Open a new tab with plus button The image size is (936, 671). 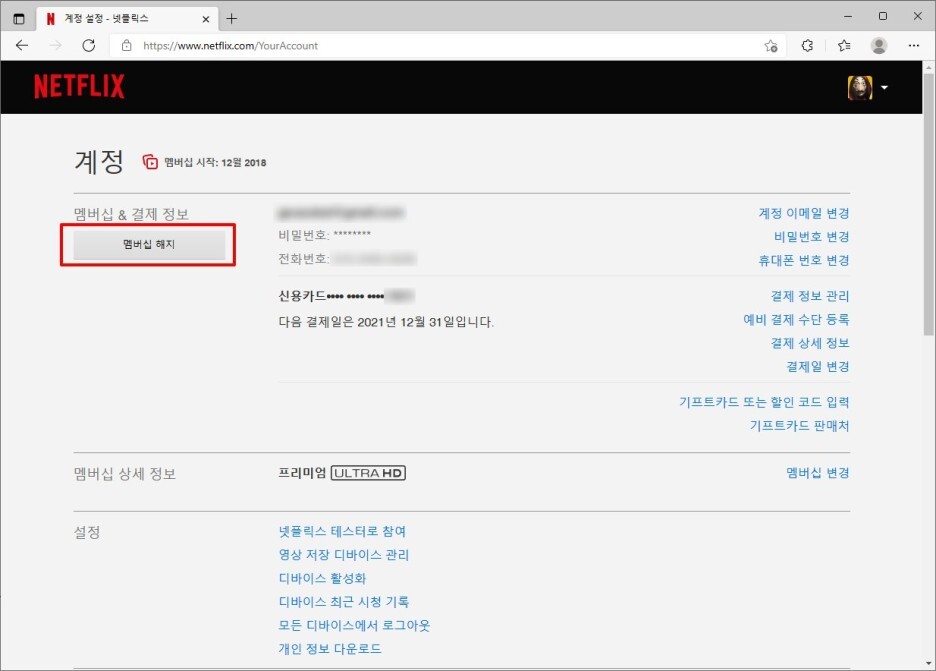click(x=232, y=19)
